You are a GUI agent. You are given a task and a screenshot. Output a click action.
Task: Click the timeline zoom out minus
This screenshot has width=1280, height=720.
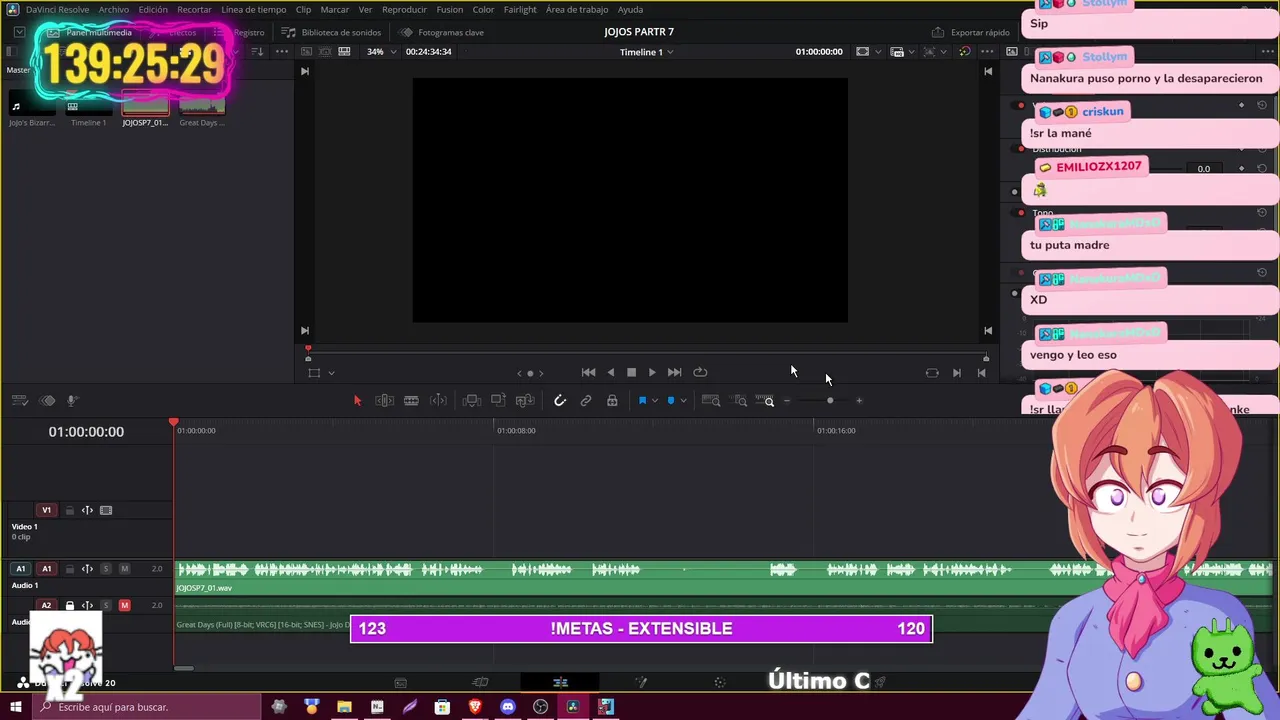[x=787, y=401]
